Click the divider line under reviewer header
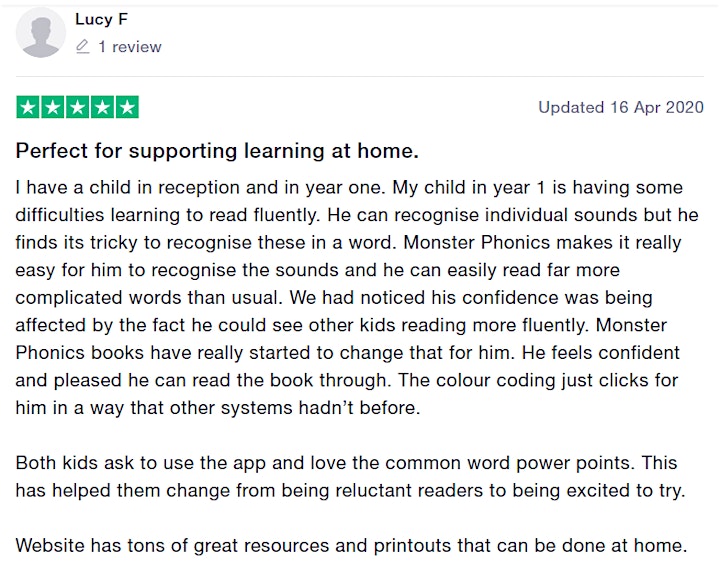720x573 pixels. [360, 76]
